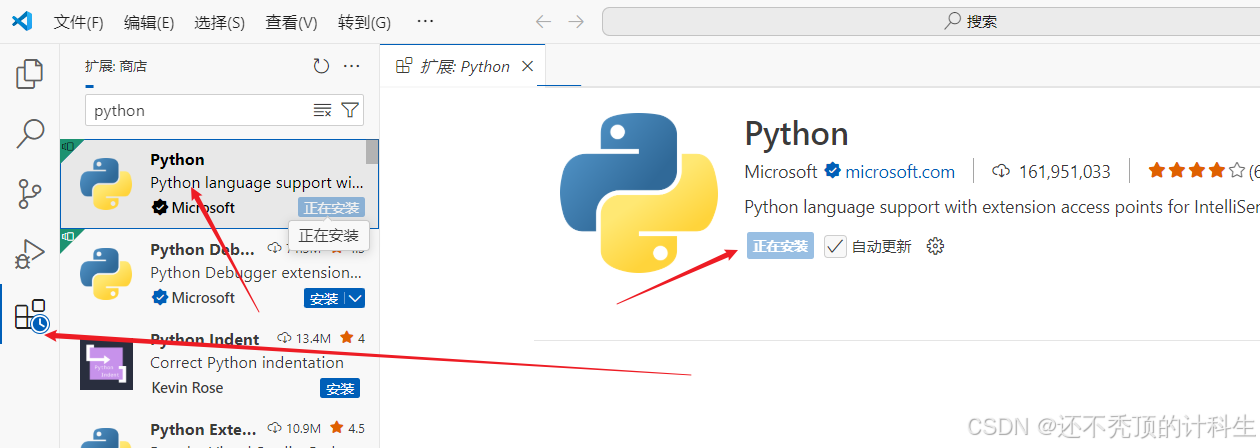
Task: Click 正在安装 button on extension detail page
Action: [780, 246]
